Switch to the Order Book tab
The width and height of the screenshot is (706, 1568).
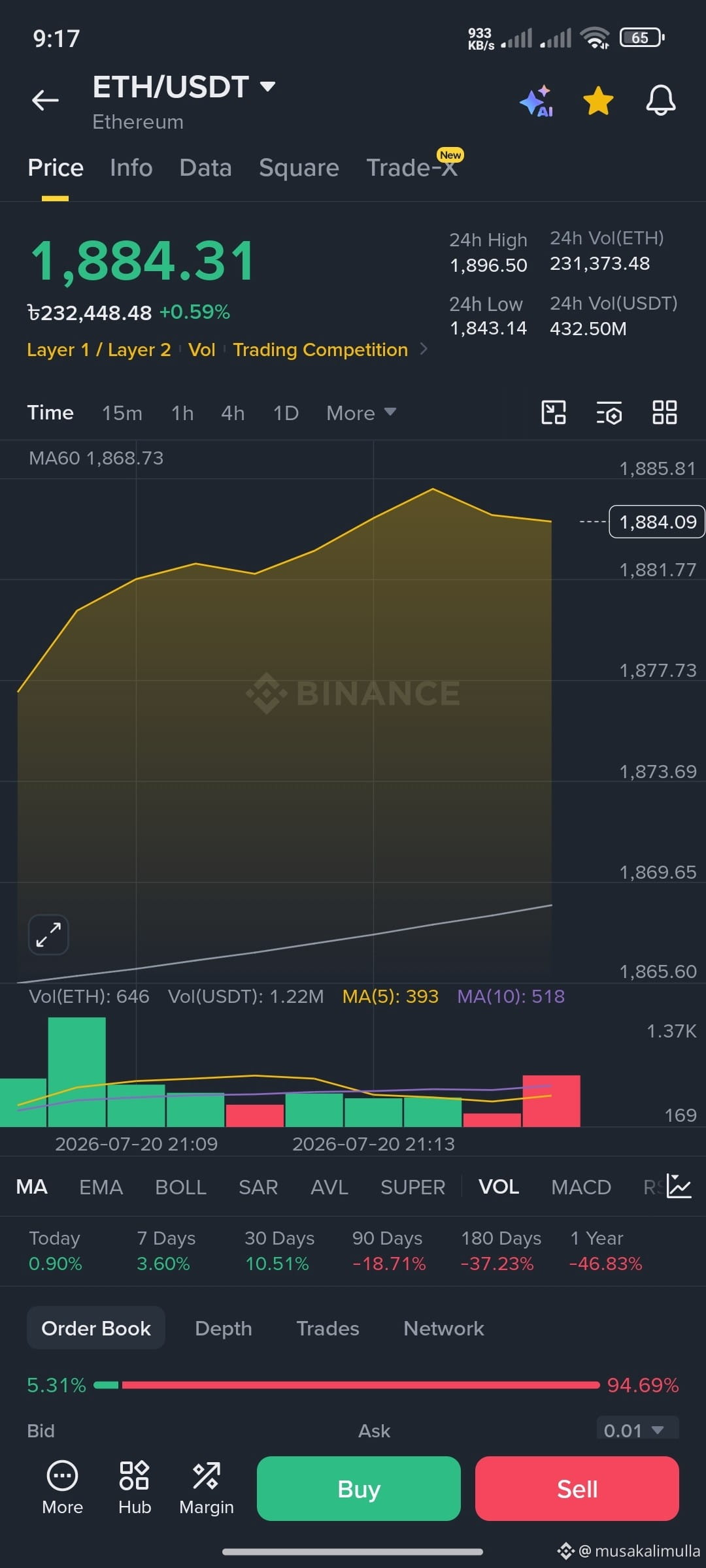(96, 1328)
